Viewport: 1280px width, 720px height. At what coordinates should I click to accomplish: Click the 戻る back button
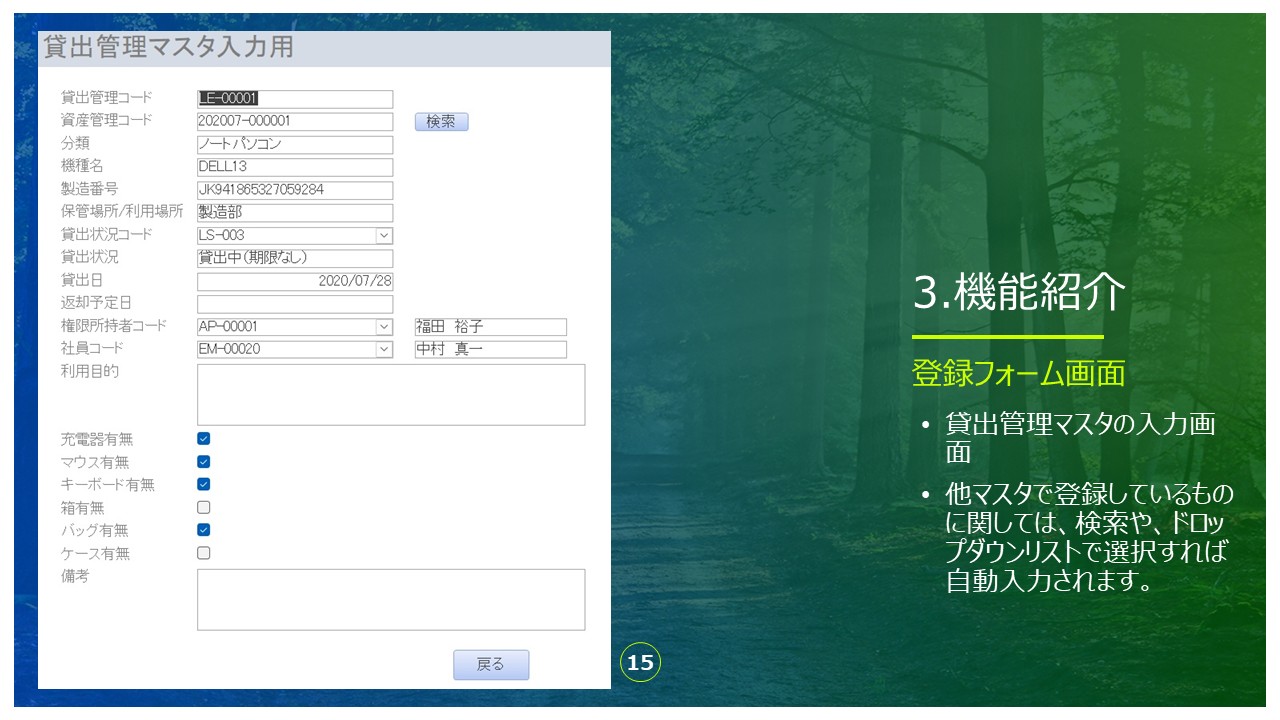490,665
